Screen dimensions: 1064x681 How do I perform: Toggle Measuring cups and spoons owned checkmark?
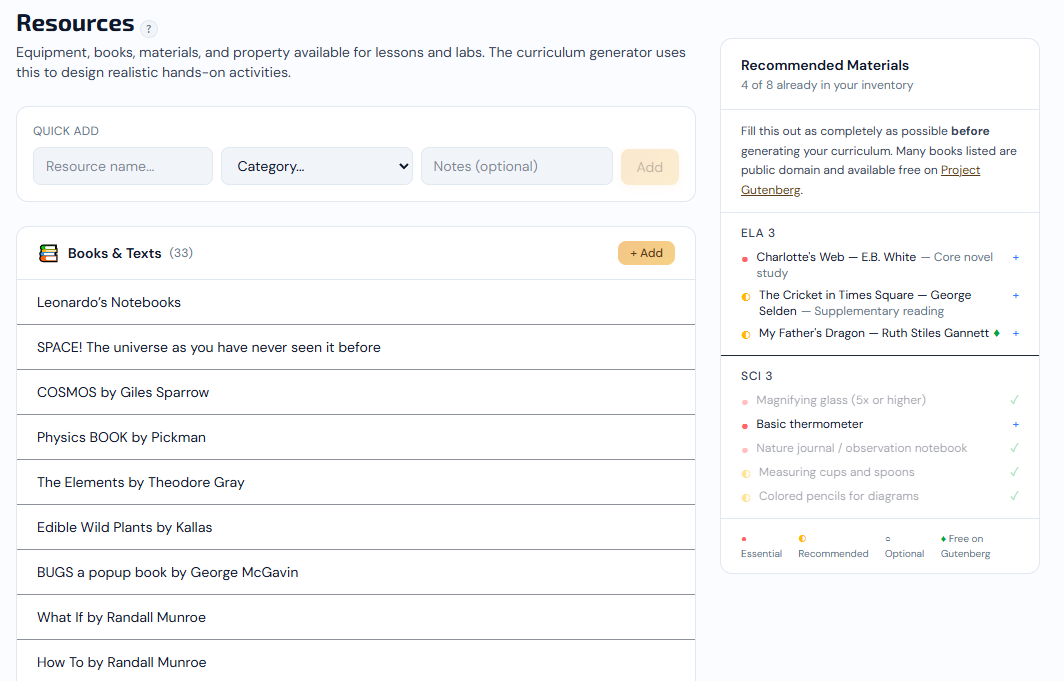(x=1015, y=472)
